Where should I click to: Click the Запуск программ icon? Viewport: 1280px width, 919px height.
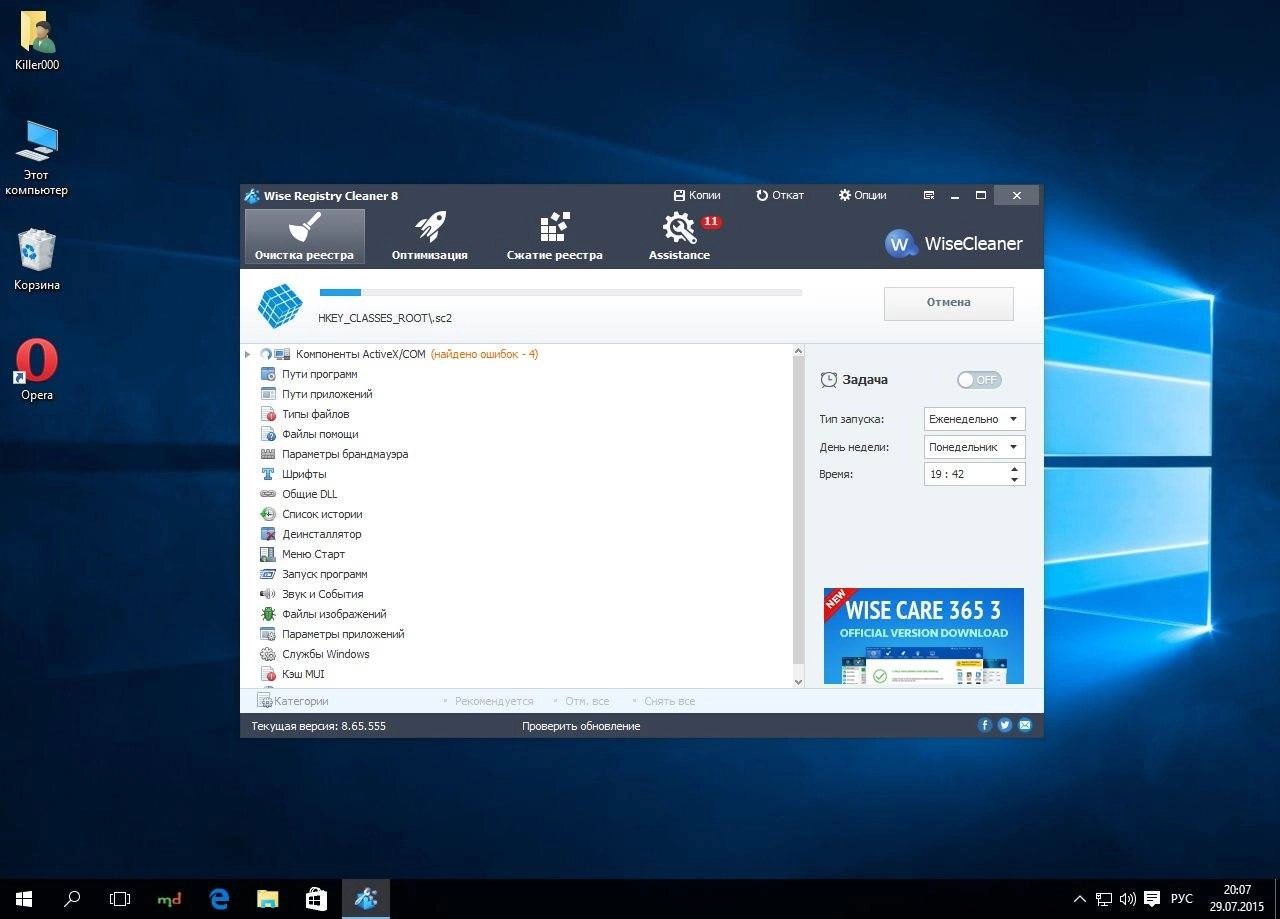[x=268, y=574]
